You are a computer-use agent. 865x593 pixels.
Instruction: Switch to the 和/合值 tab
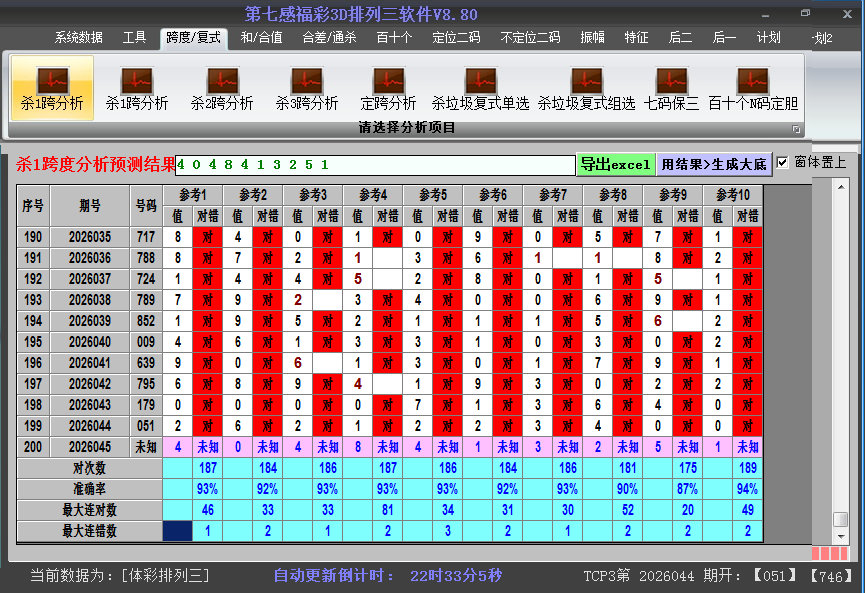(x=262, y=38)
